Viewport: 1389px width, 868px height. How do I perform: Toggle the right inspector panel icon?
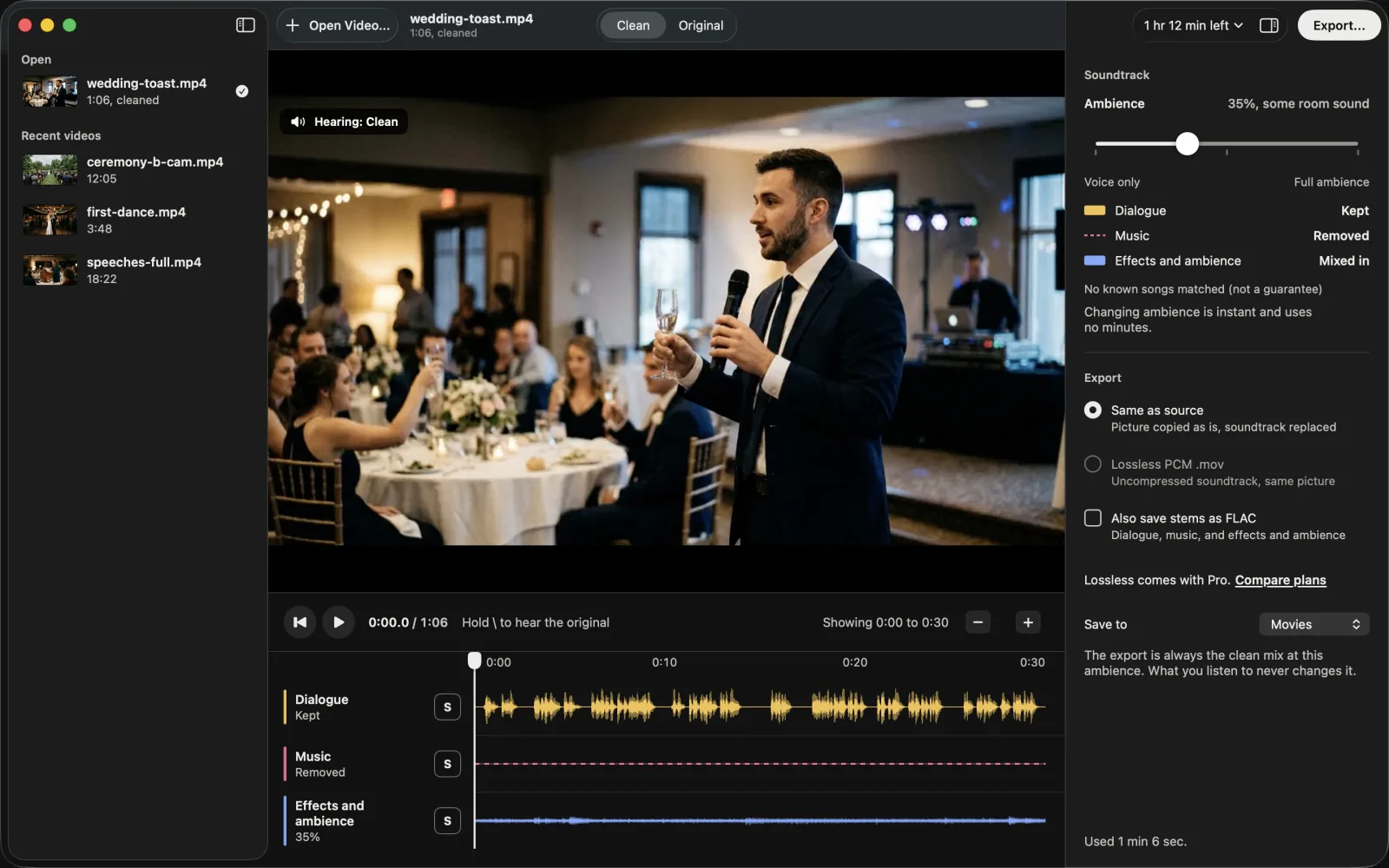pos(1269,25)
